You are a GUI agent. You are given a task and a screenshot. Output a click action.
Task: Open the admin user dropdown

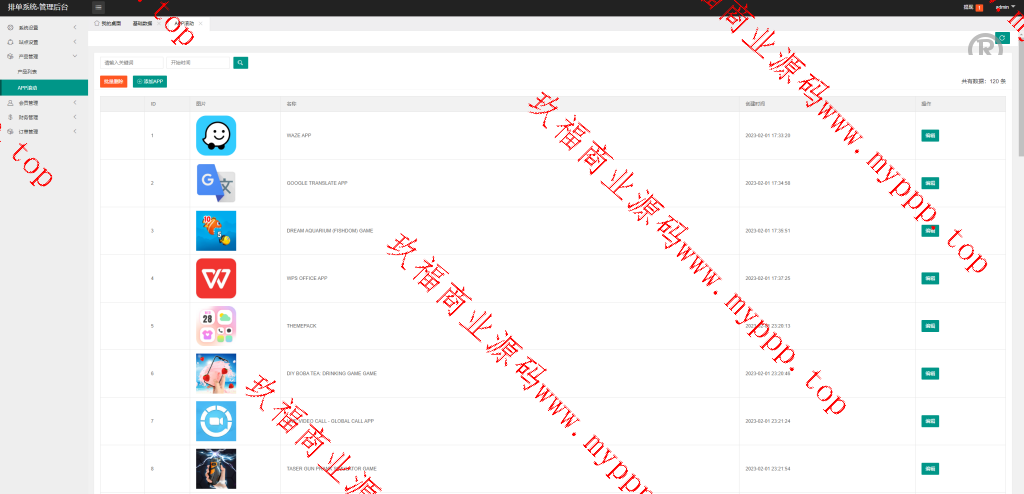[1003, 7]
